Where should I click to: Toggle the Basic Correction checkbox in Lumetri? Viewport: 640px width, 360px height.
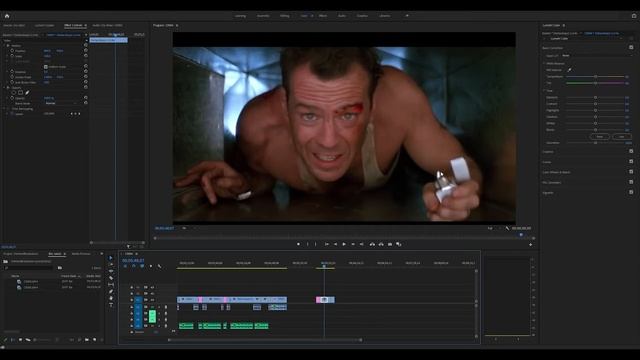click(x=631, y=47)
